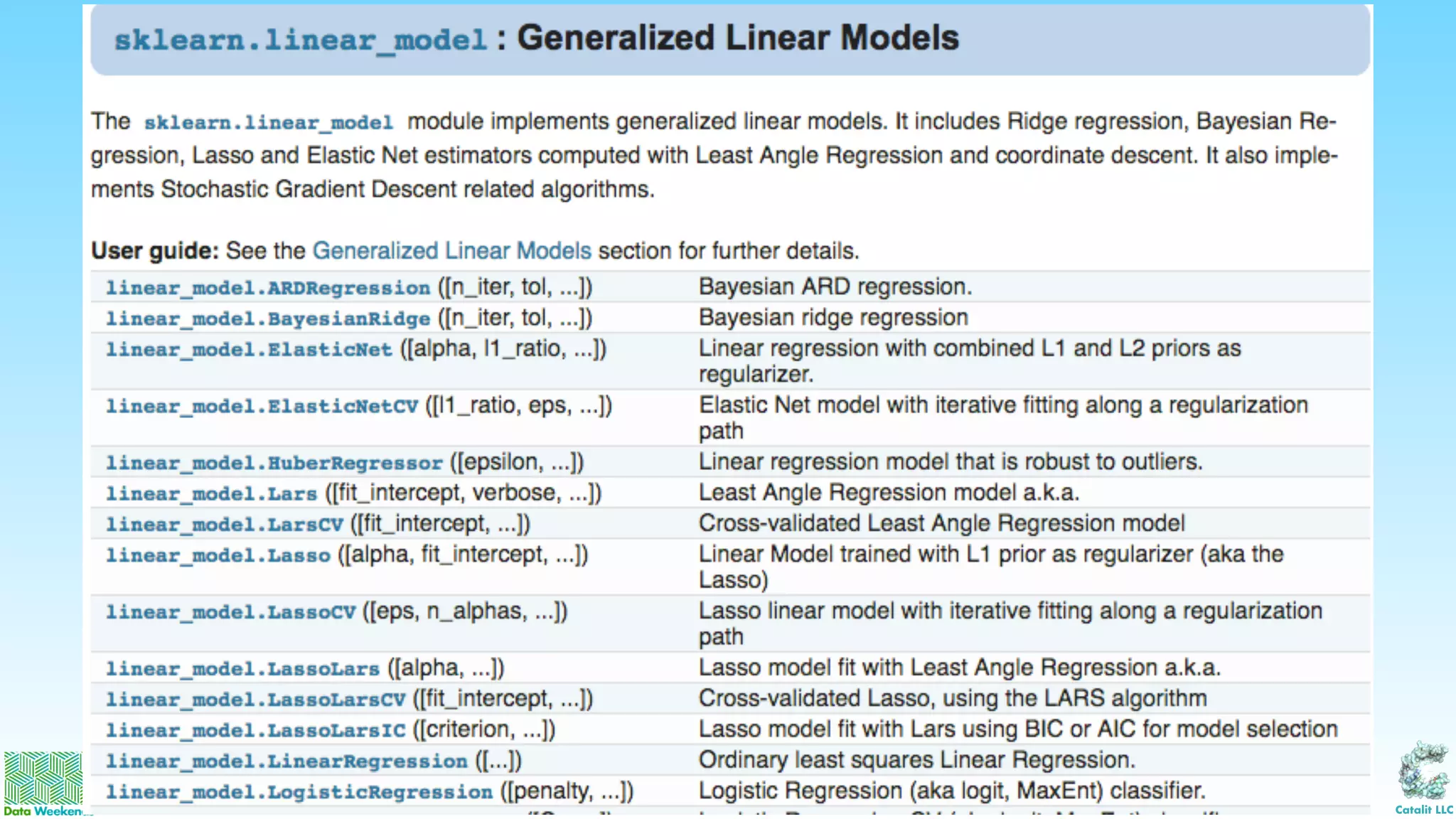The height and width of the screenshot is (819, 1456).
Task: Open linear_model.LassoLarsCV link
Action: [x=255, y=700]
